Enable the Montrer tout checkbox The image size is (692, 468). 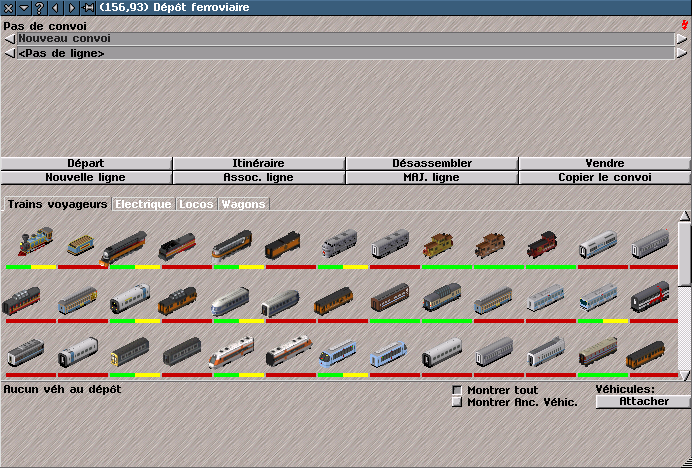coord(457,390)
